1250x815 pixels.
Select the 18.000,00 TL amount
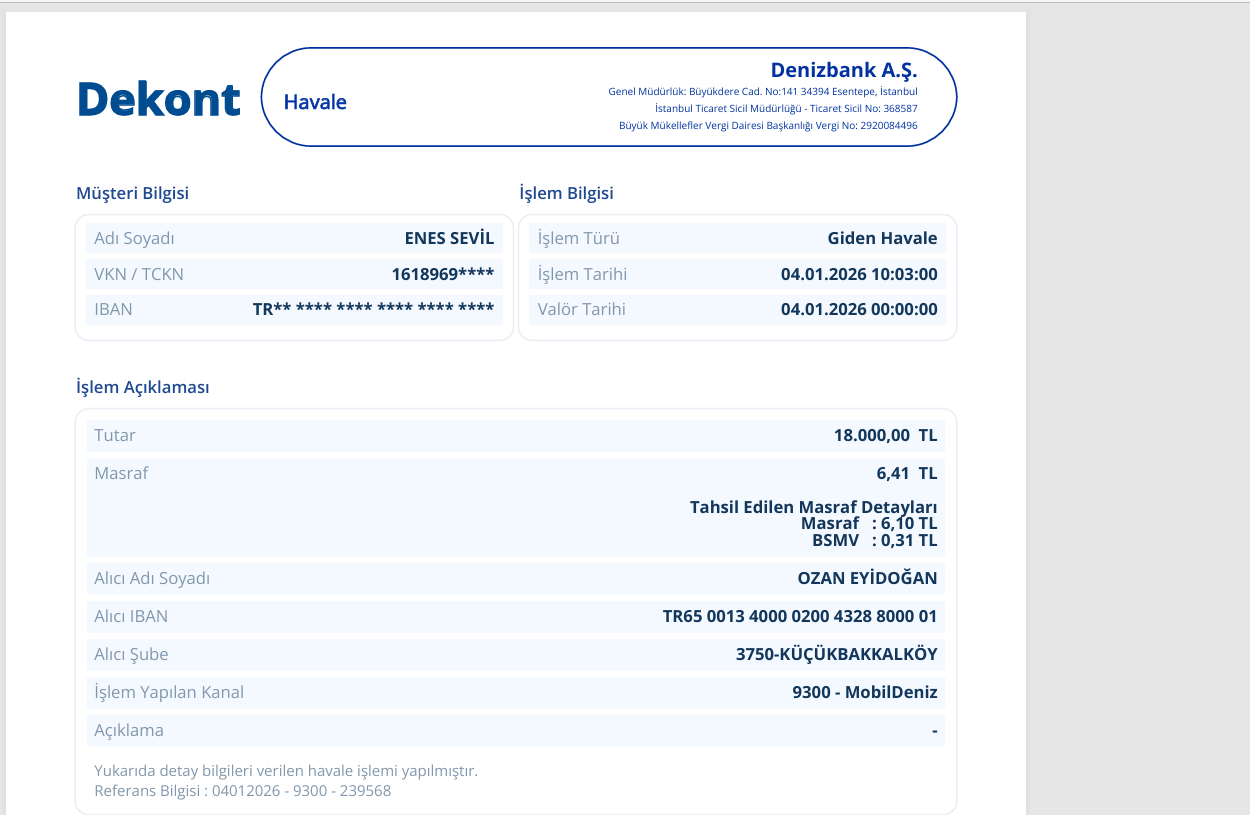(885, 435)
